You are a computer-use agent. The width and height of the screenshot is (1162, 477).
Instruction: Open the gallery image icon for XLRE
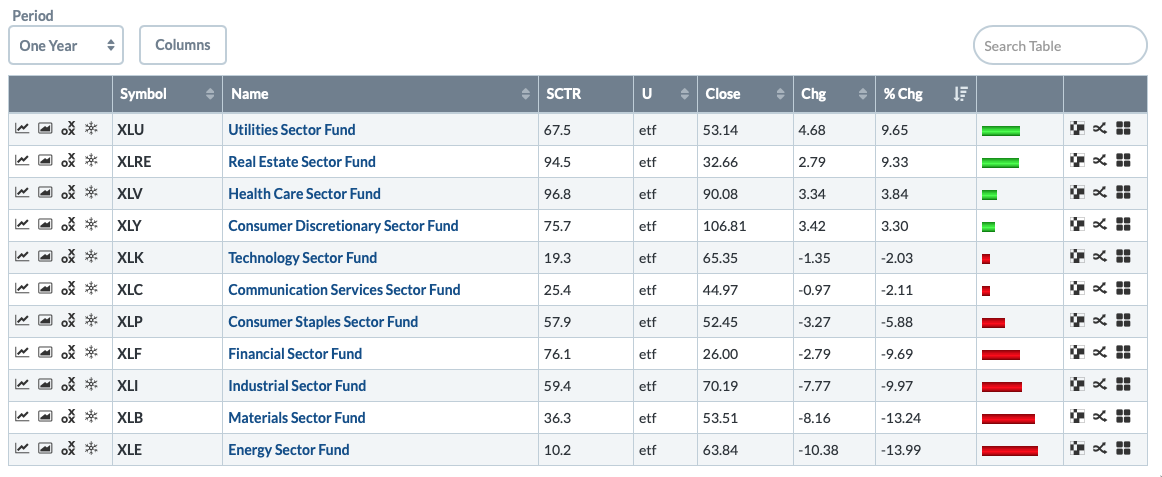45,161
